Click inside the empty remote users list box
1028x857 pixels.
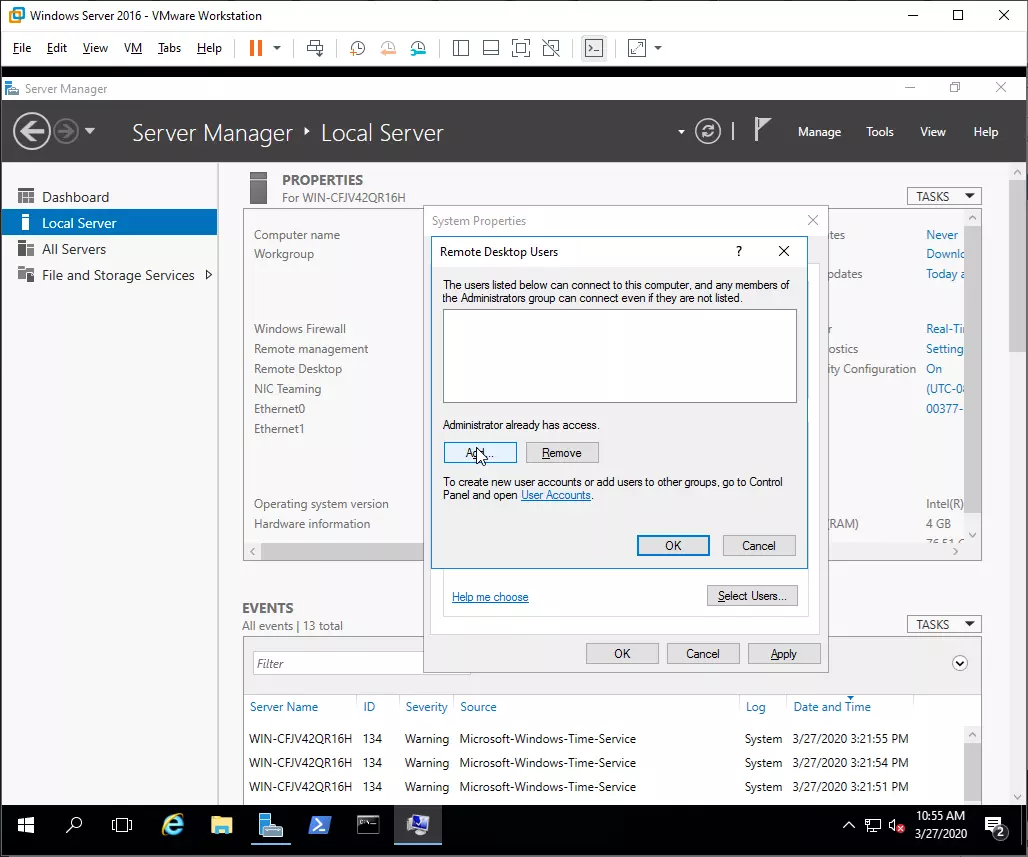coord(620,356)
